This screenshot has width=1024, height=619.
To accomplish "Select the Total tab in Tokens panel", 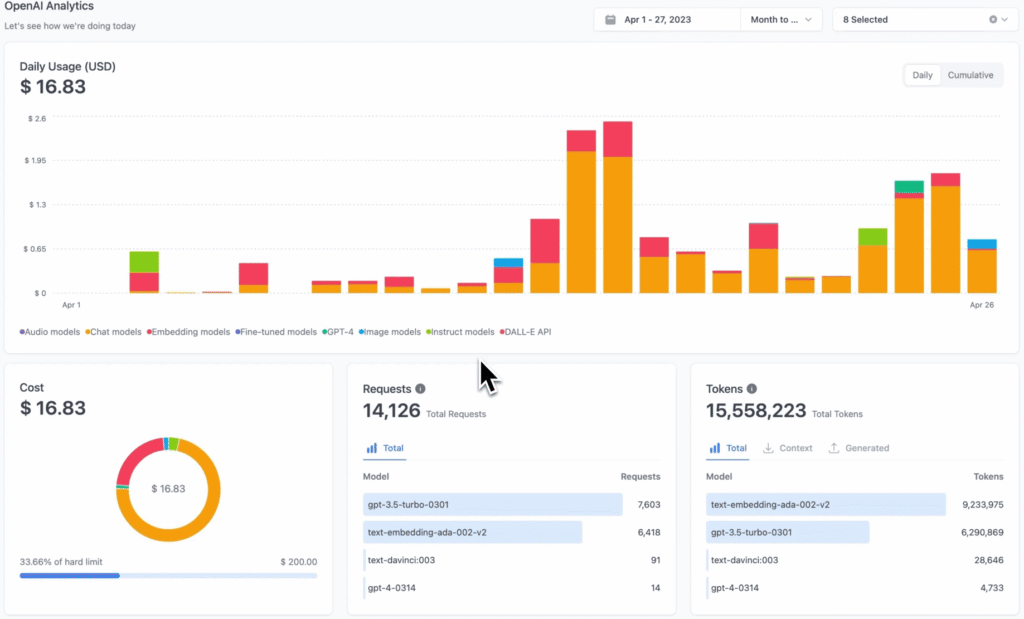I will pyautogui.click(x=728, y=448).
